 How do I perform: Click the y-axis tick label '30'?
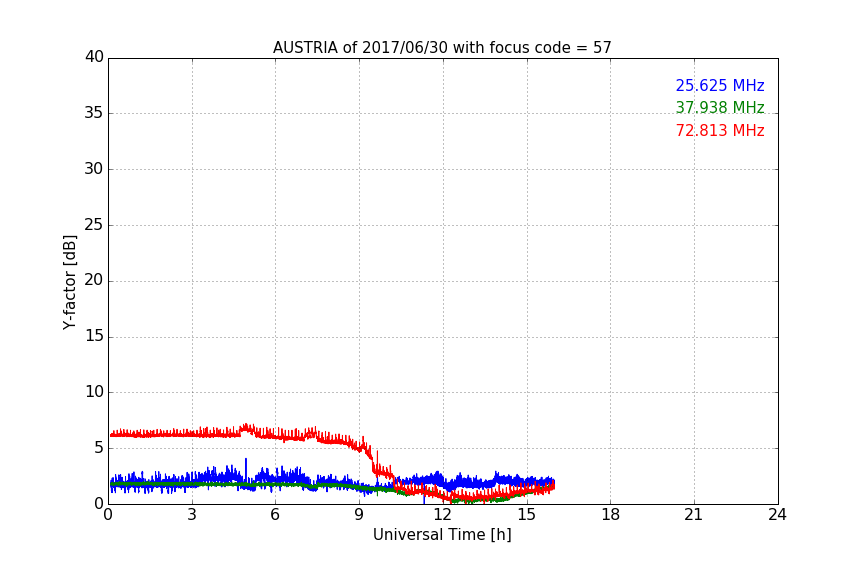click(x=94, y=169)
